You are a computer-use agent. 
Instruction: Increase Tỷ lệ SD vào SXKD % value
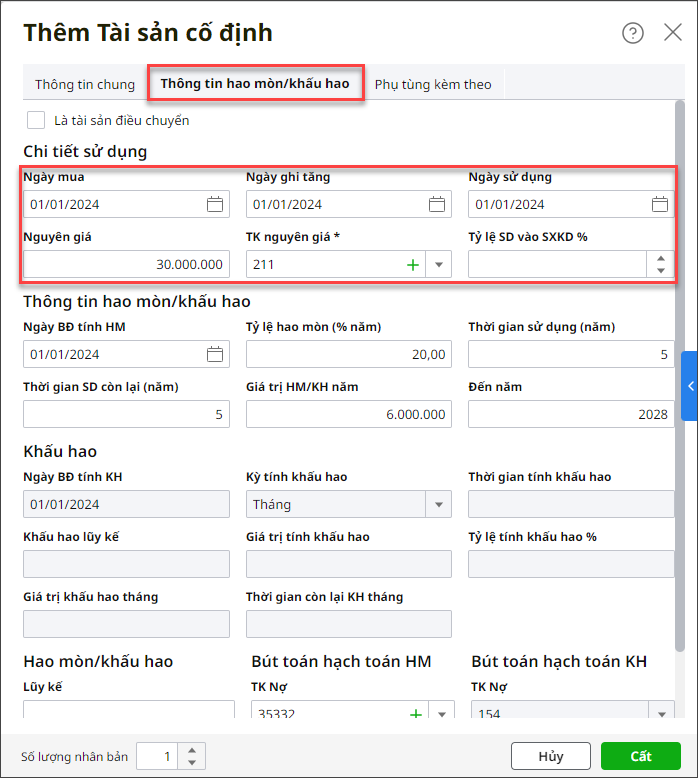[x=660, y=259]
